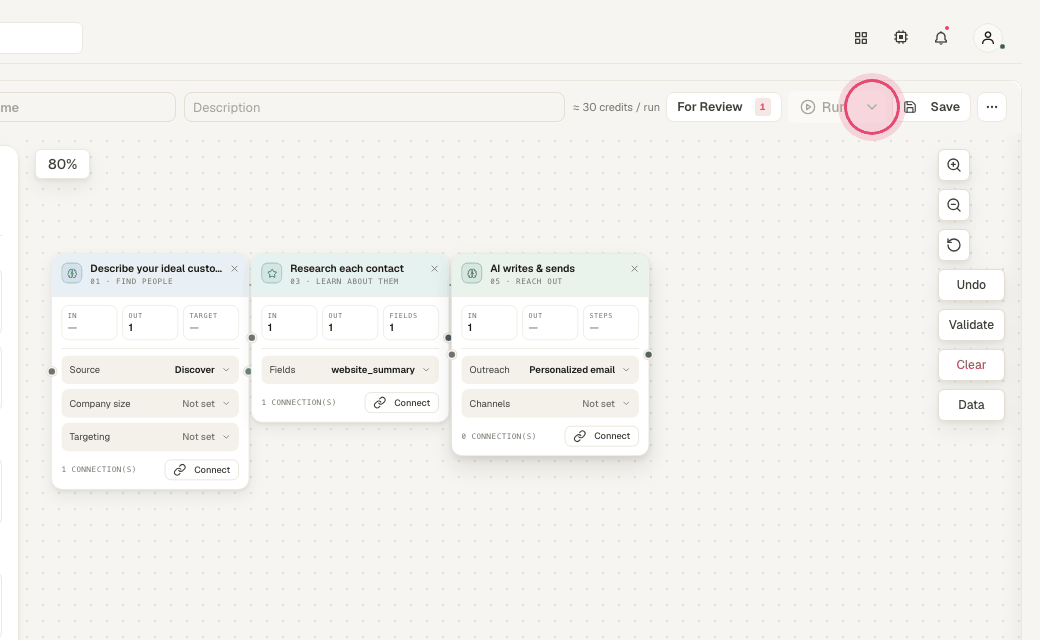
Task: Click the '0 CONNECTION(S)' text
Action: tap(499, 436)
